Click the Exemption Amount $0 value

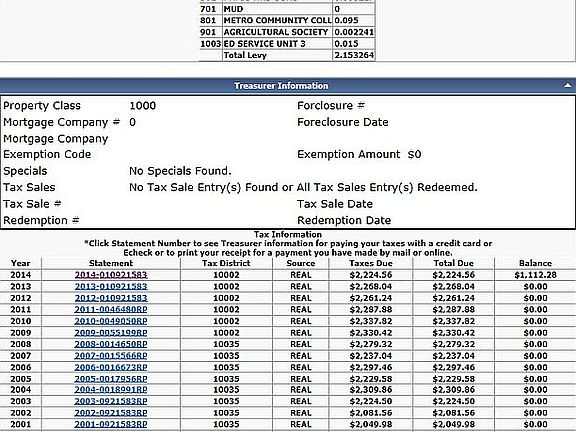click(x=414, y=154)
